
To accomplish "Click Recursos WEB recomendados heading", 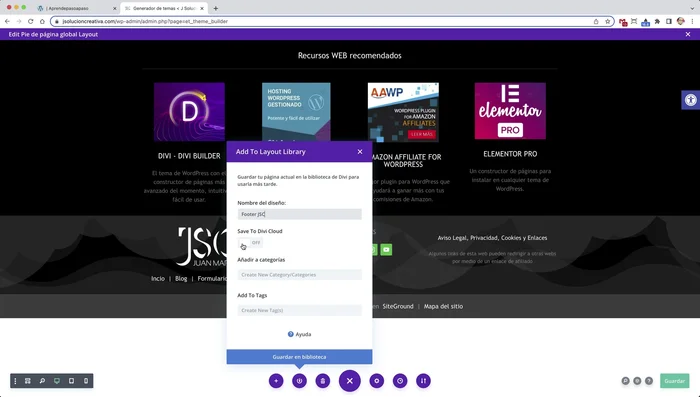I will [x=350, y=56].
